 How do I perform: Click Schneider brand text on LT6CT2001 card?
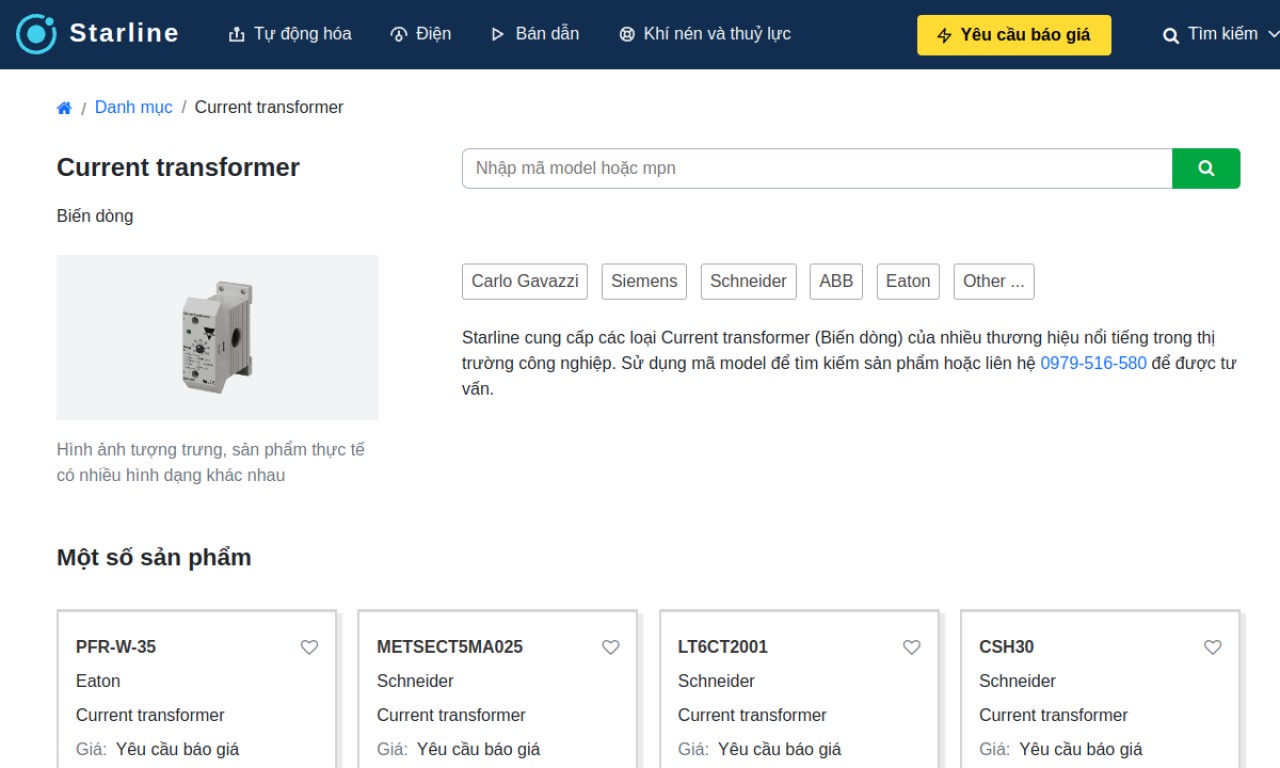(x=716, y=681)
